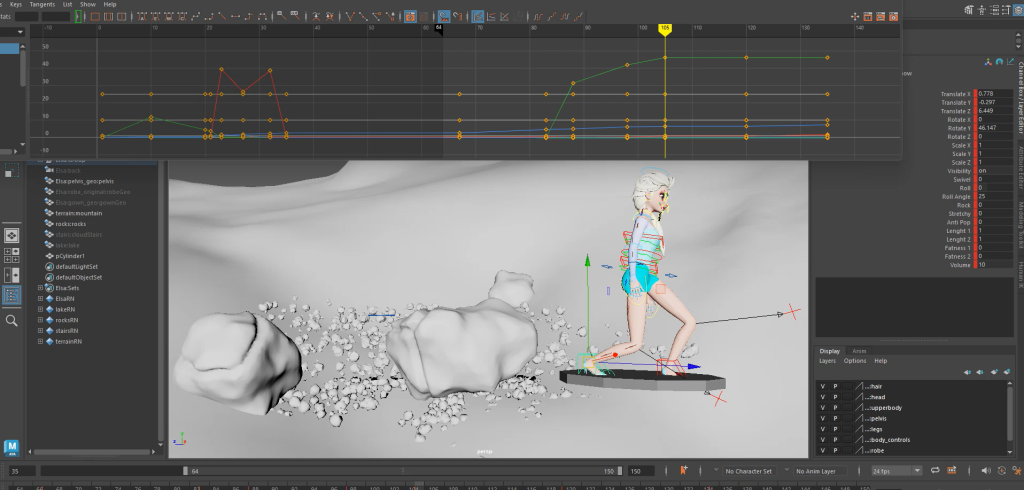Toggle playback P of robe layer
1024x490 pixels.
click(x=835, y=450)
